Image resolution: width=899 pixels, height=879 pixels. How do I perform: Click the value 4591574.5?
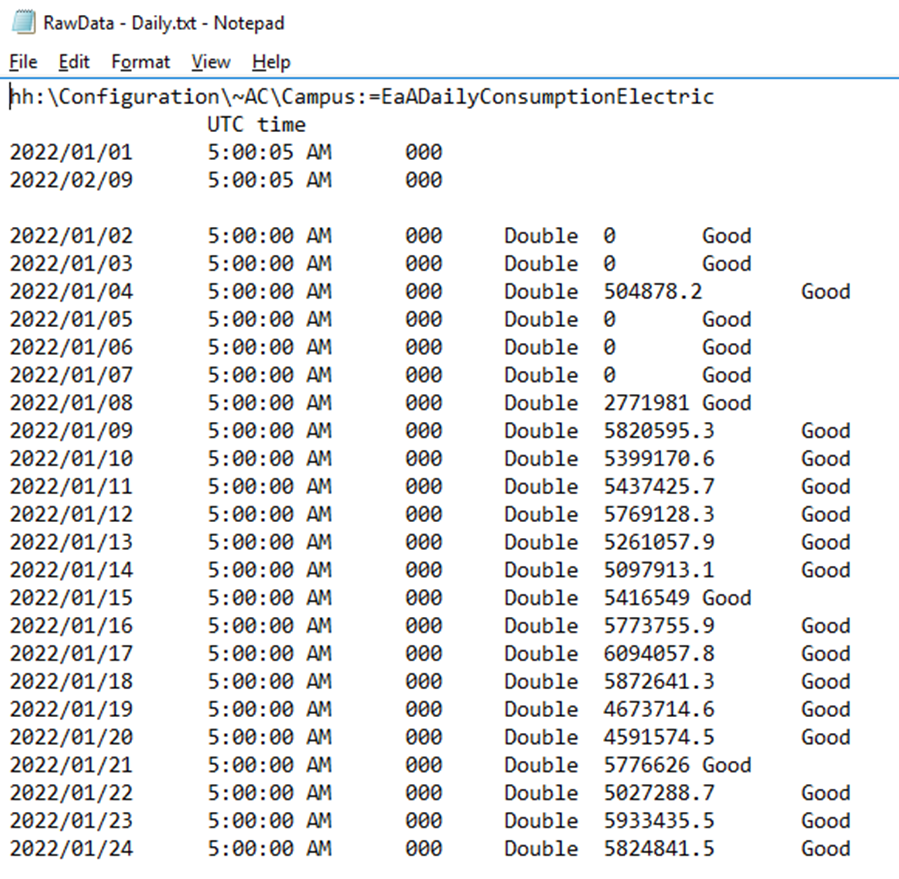coord(659,737)
